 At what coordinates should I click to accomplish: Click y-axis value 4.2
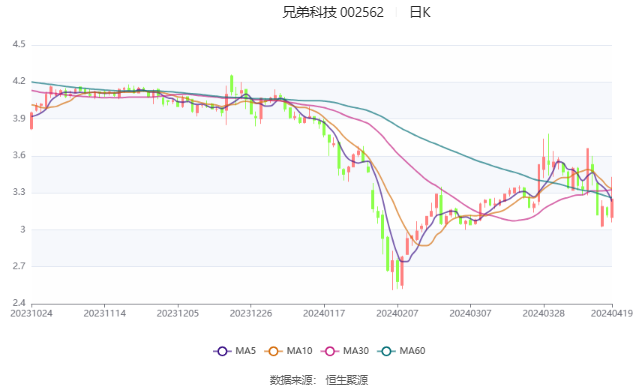coord(19,81)
